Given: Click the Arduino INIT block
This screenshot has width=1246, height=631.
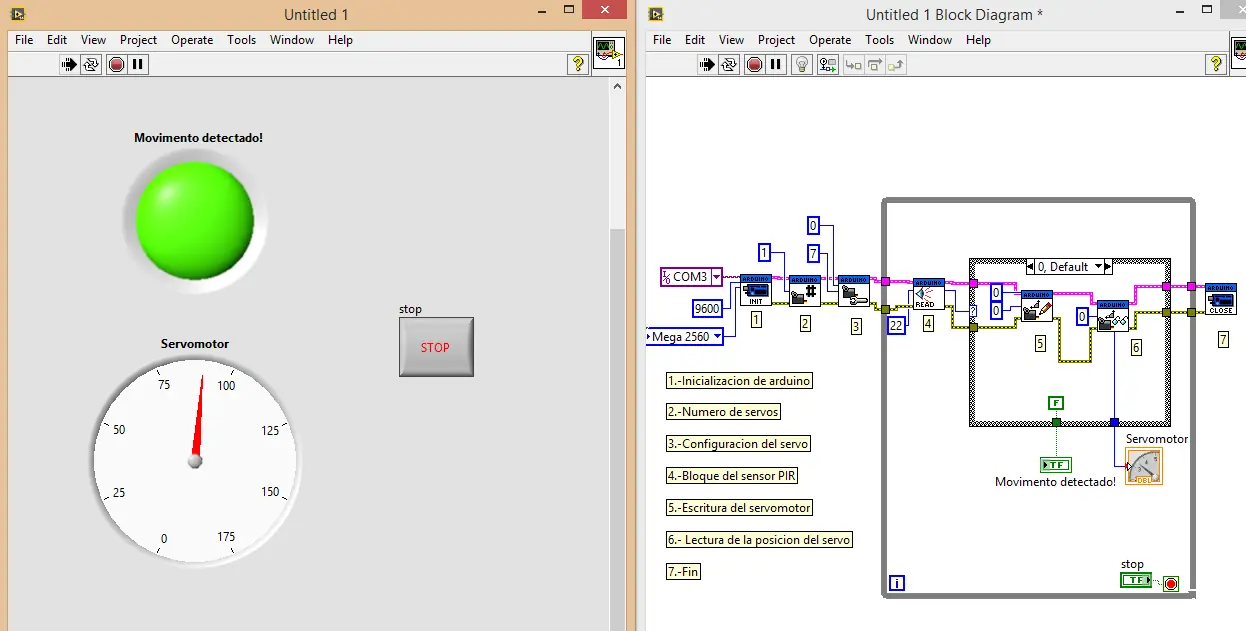Looking at the screenshot, I should [x=755, y=290].
